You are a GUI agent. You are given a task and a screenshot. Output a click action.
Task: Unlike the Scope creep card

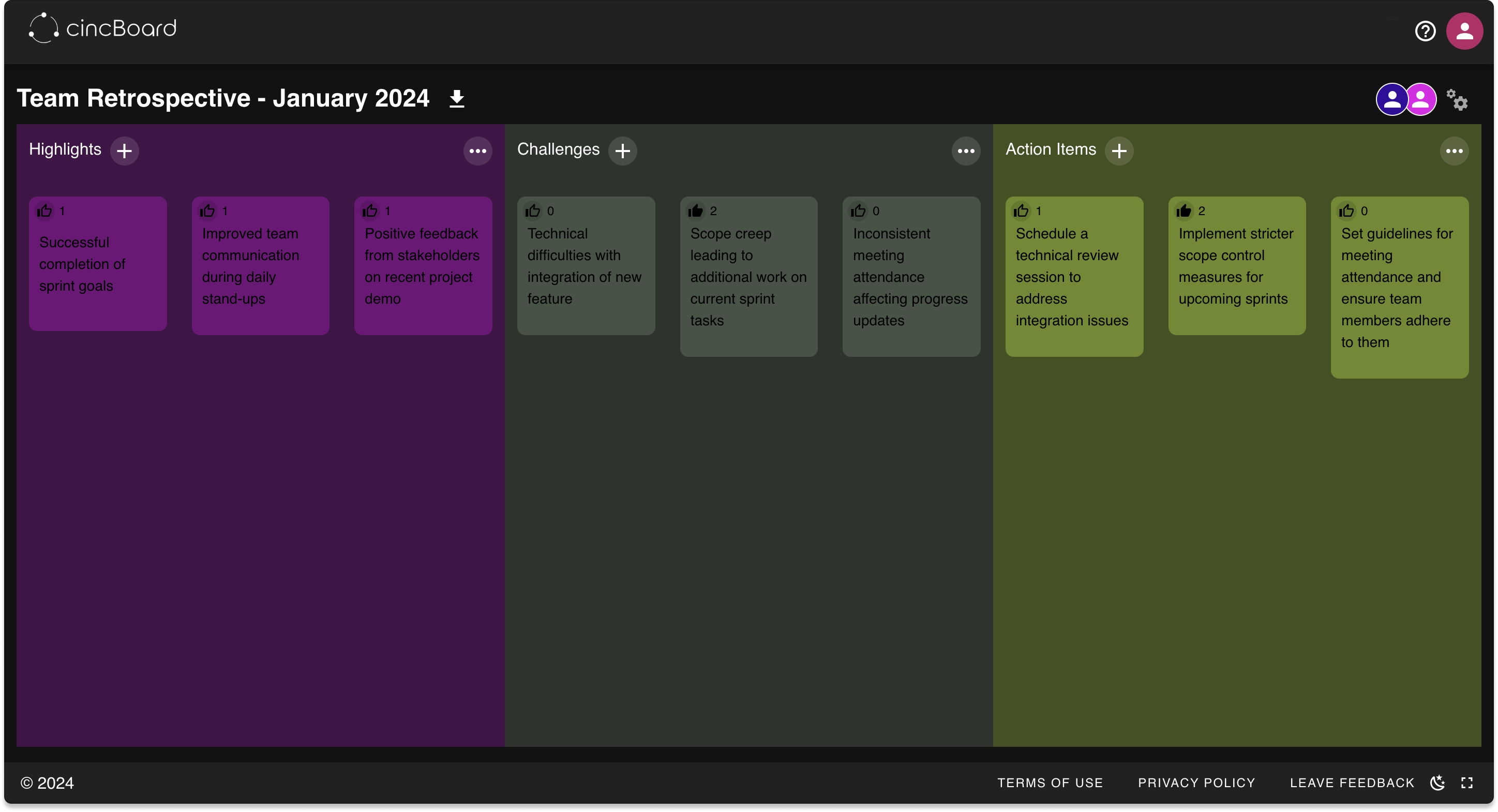(696, 211)
